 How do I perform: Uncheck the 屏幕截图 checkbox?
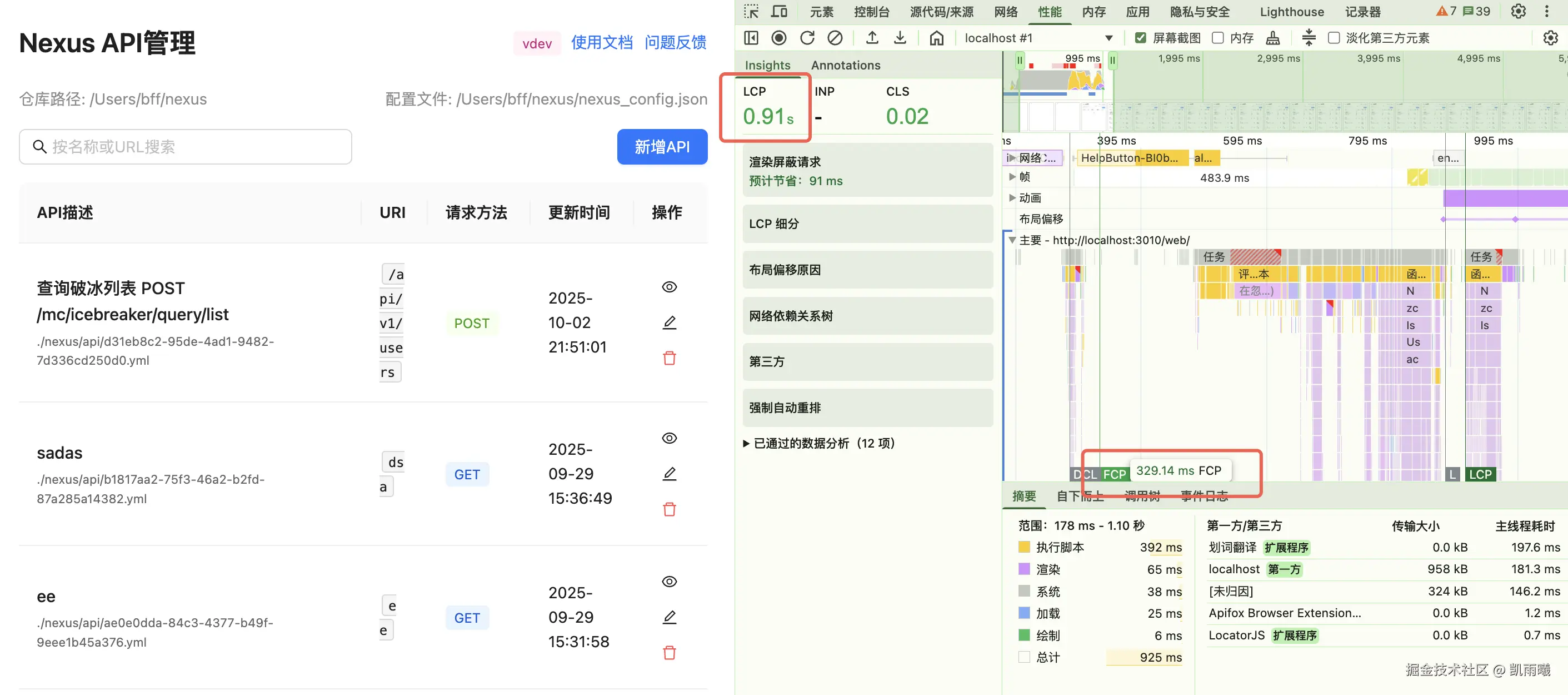pyautogui.click(x=1141, y=38)
